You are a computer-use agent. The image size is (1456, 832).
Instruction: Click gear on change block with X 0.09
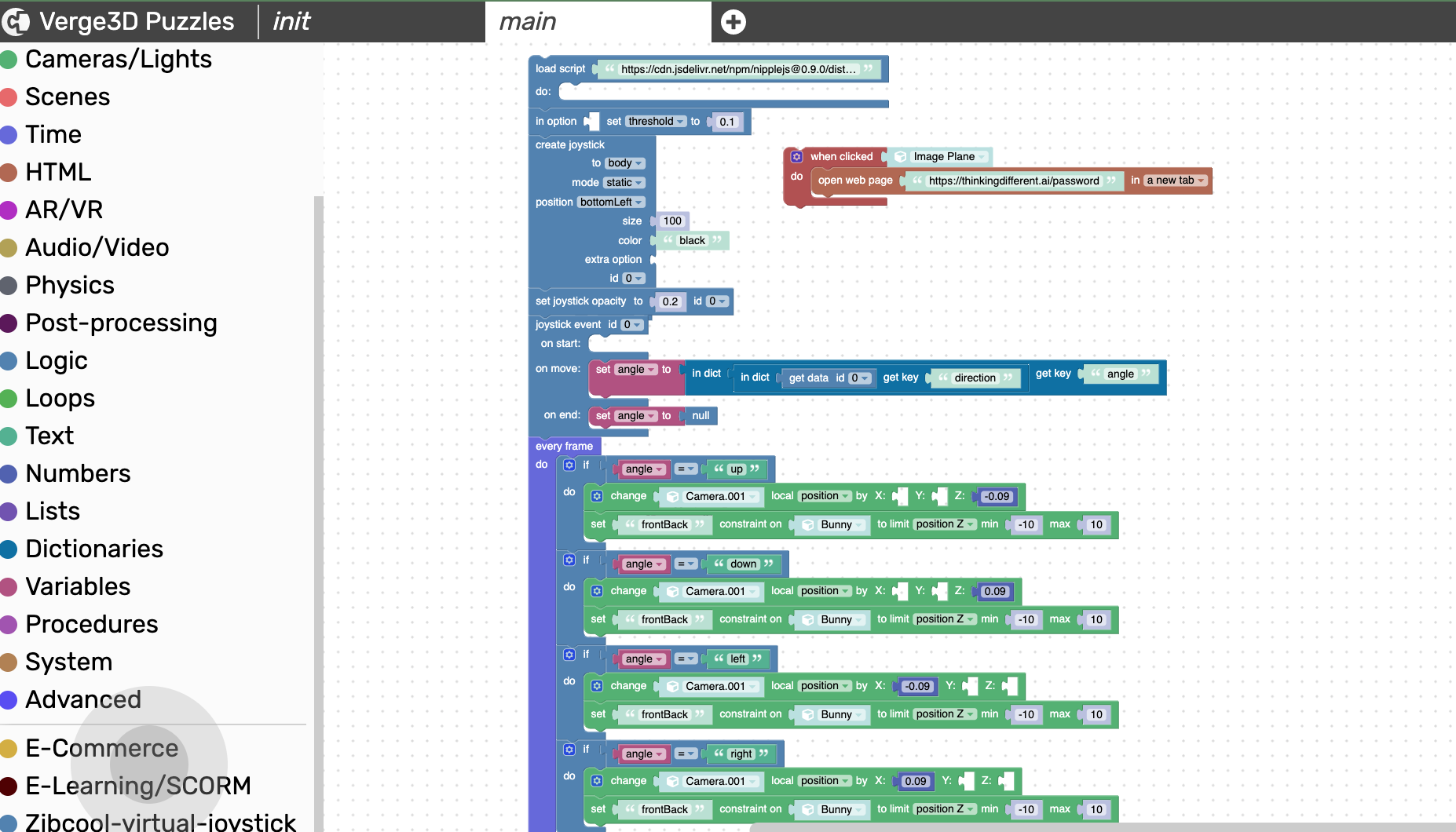pos(597,781)
